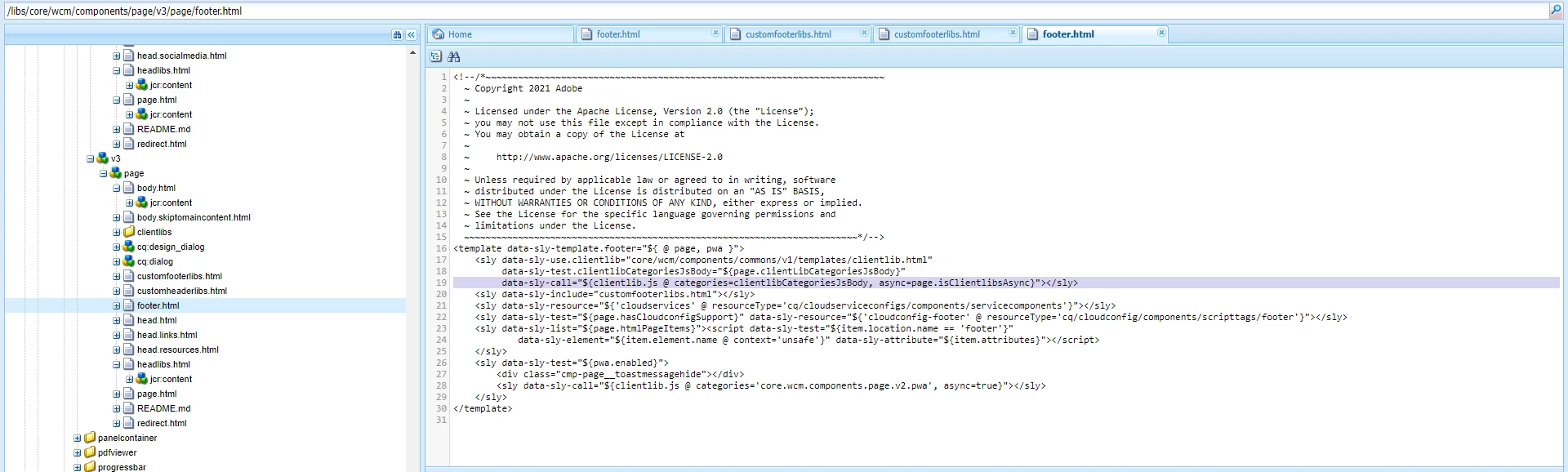Collapse the page folder under v3
This screenshot has width=1568, height=472.
click(x=104, y=173)
